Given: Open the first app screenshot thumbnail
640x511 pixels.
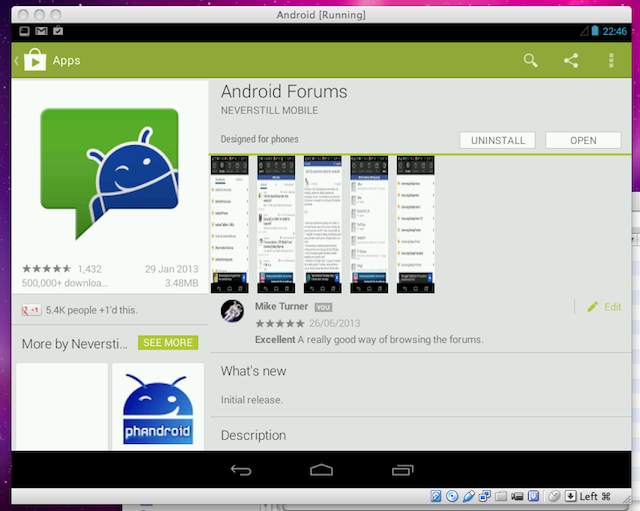Looking at the screenshot, I should (x=230, y=224).
